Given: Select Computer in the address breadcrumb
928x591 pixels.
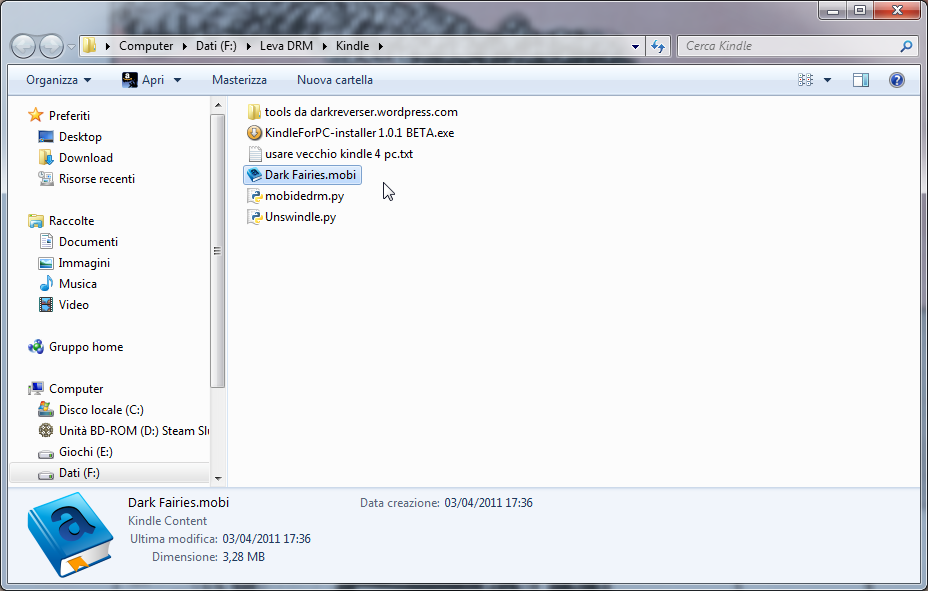Looking at the screenshot, I should point(146,46).
